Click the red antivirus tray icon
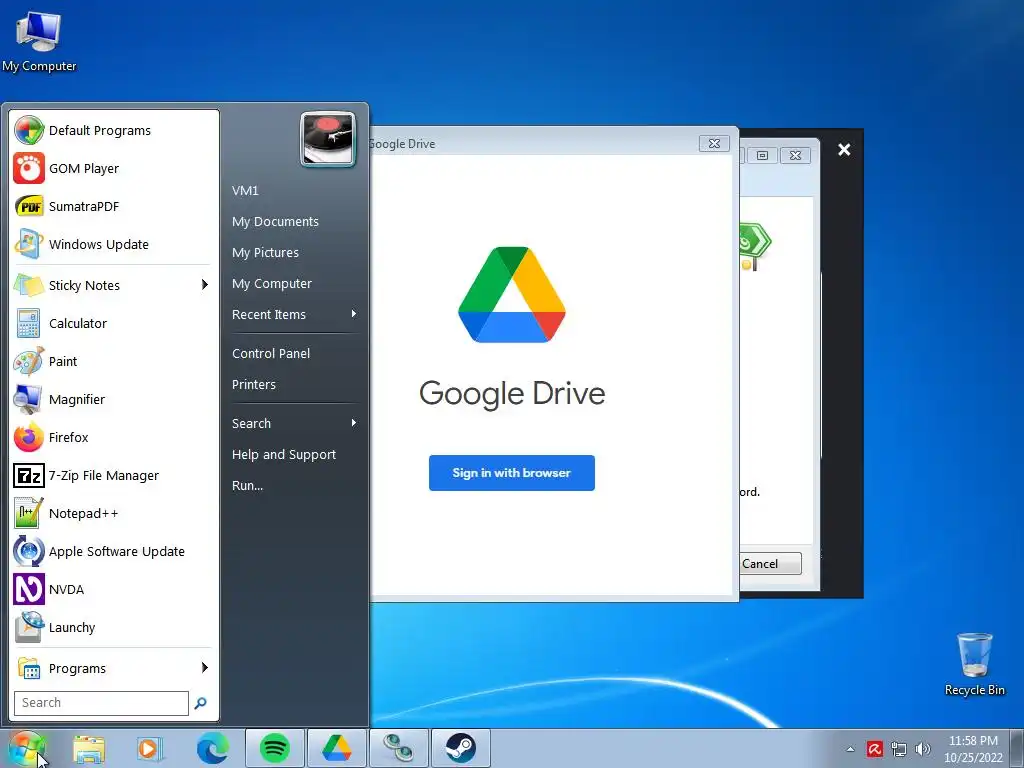This screenshot has height=768, width=1024. (874, 749)
